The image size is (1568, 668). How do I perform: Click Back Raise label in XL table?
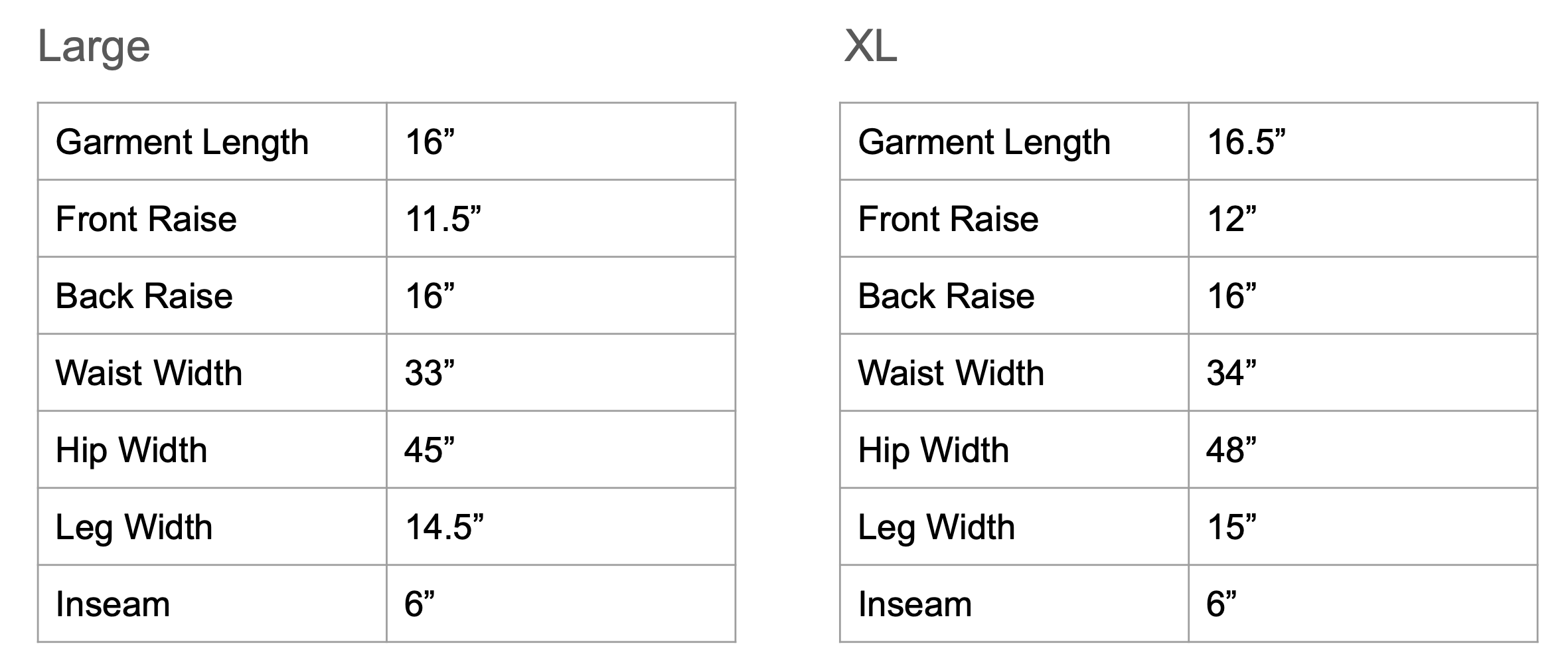(946, 296)
